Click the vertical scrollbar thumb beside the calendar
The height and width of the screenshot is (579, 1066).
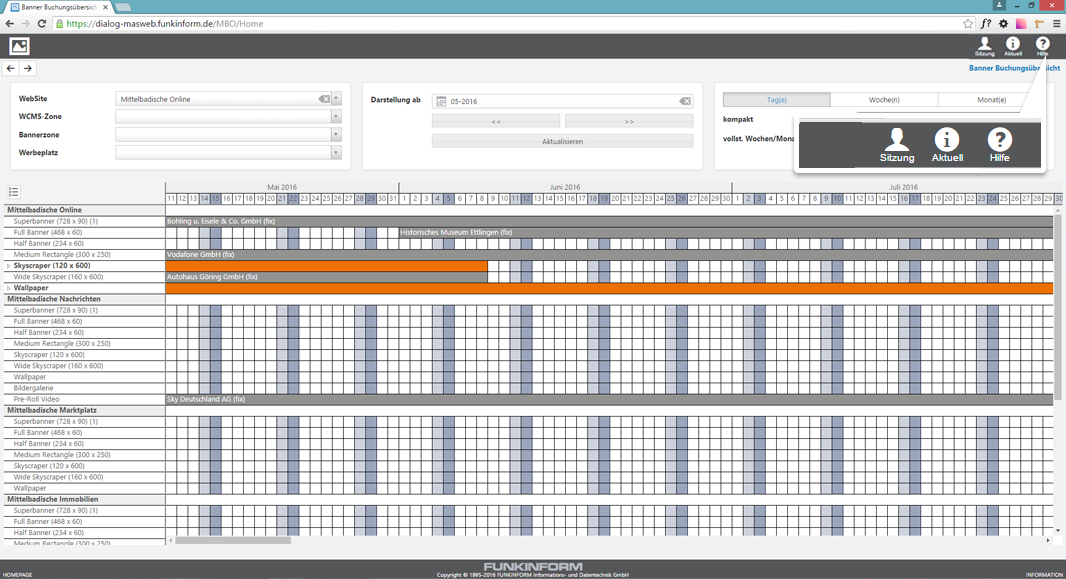[x=1057, y=306]
